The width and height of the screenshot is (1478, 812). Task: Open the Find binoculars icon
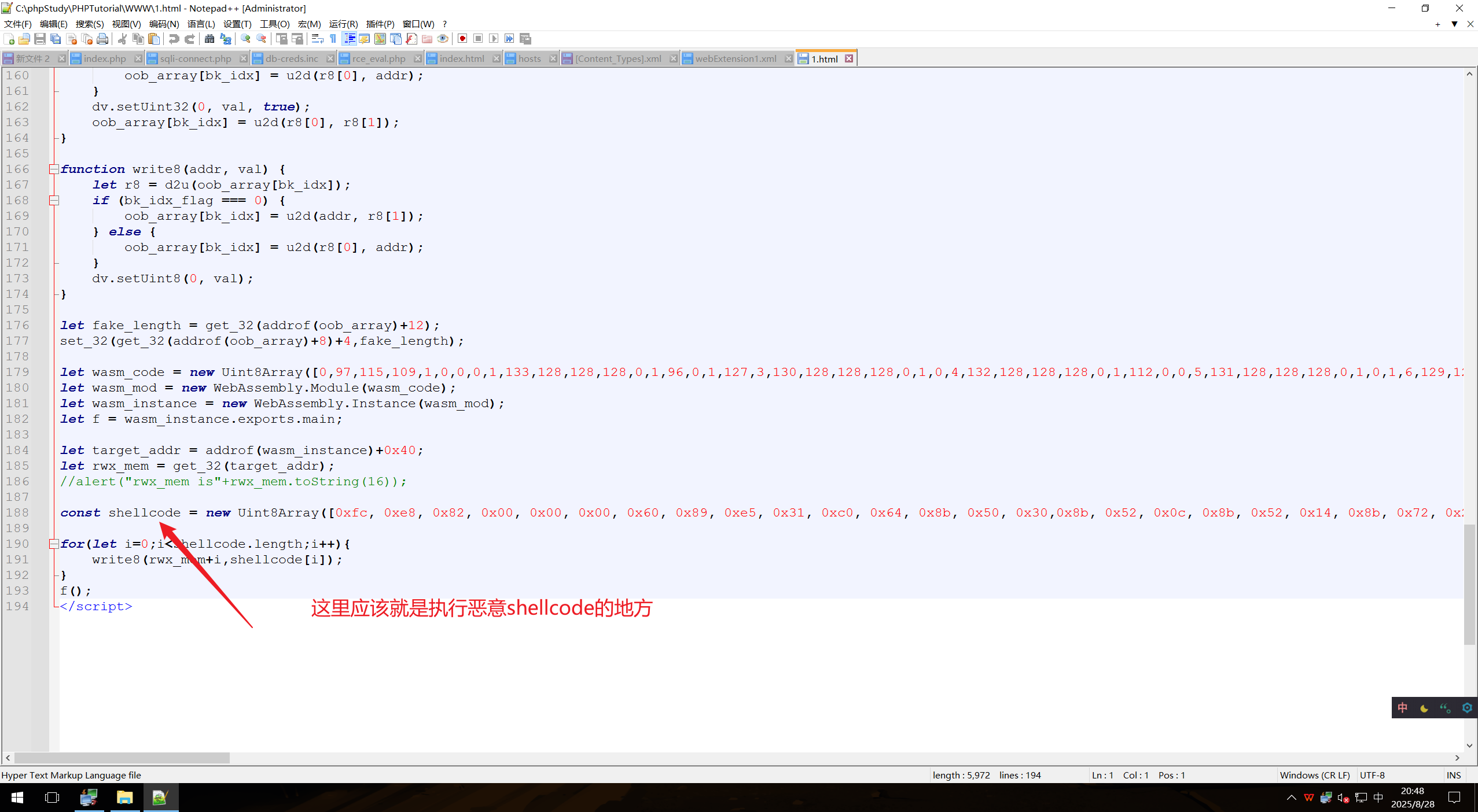pos(209,39)
